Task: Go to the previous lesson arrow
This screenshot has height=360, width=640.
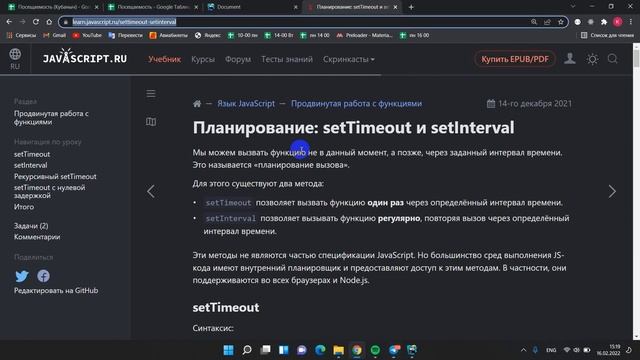Action: click(151, 191)
